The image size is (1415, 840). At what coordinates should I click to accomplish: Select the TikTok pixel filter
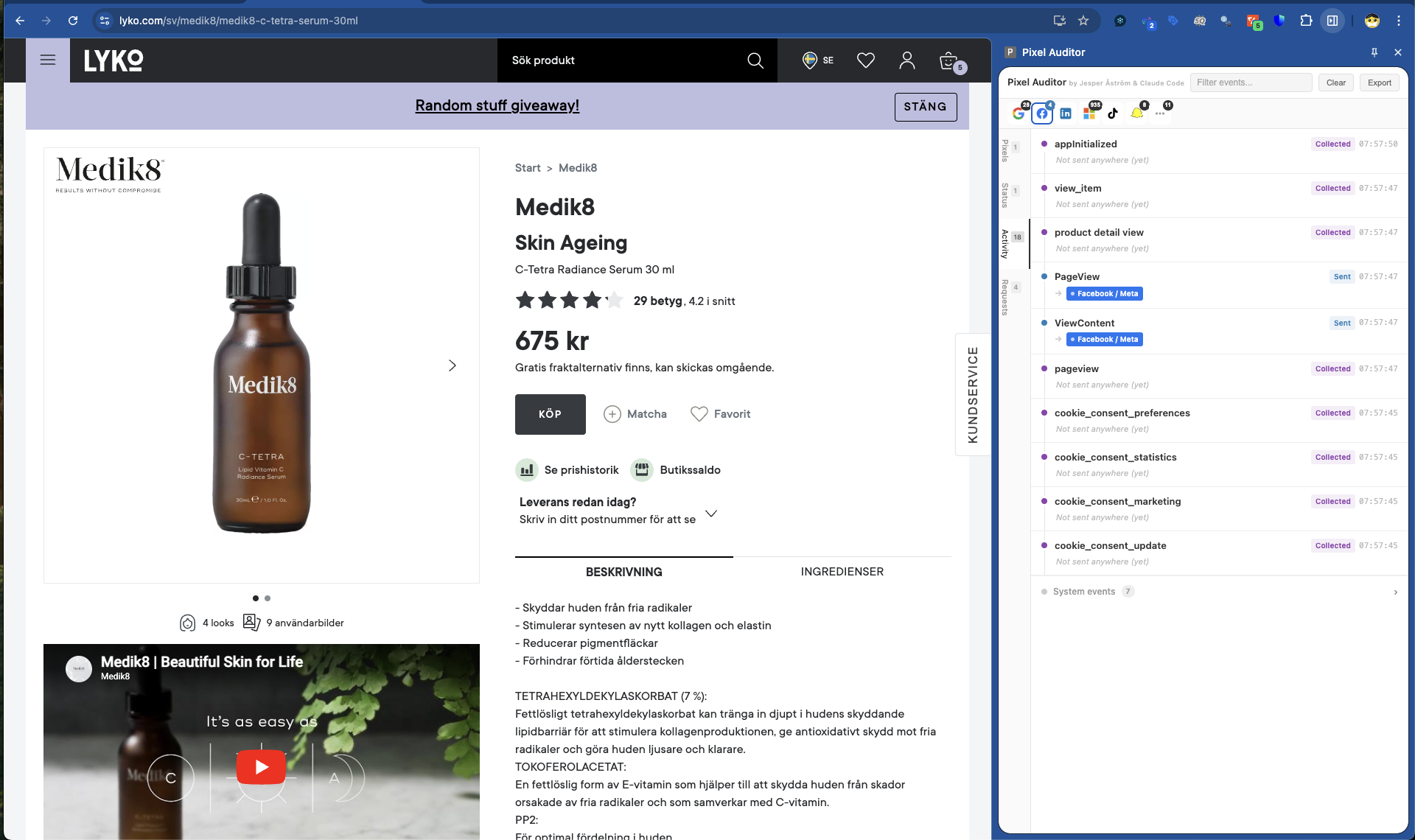[1113, 113]
